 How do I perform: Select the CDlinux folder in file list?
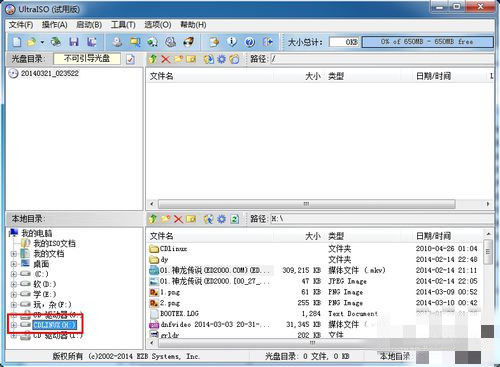173,249
